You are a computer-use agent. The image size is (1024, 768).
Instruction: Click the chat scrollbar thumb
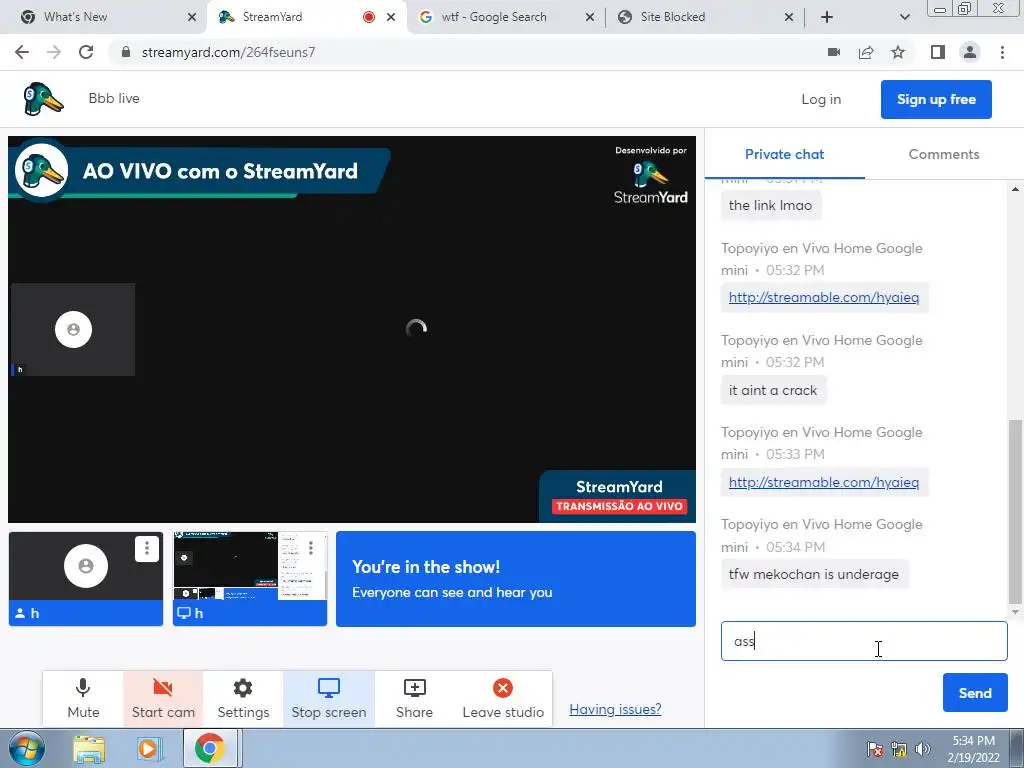1015,513
